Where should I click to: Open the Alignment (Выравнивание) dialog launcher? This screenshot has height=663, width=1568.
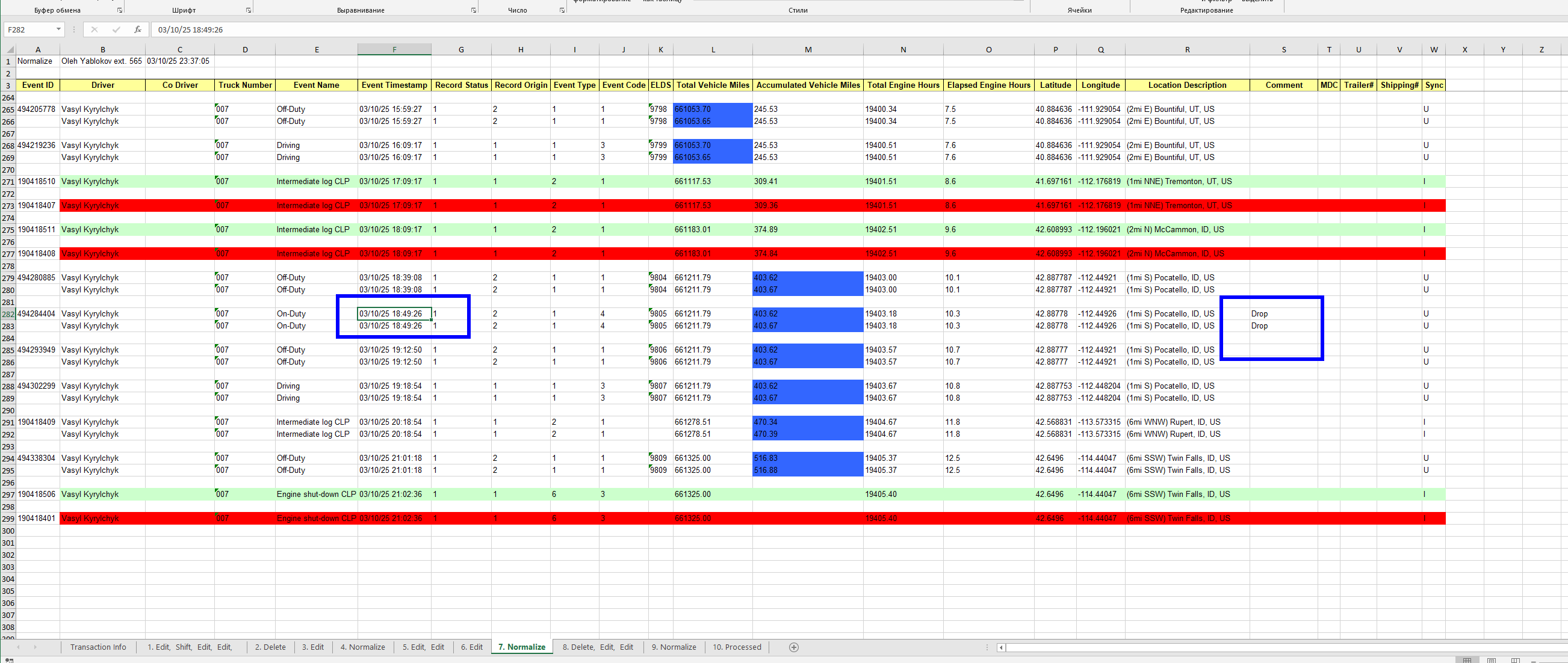(474, 10)
